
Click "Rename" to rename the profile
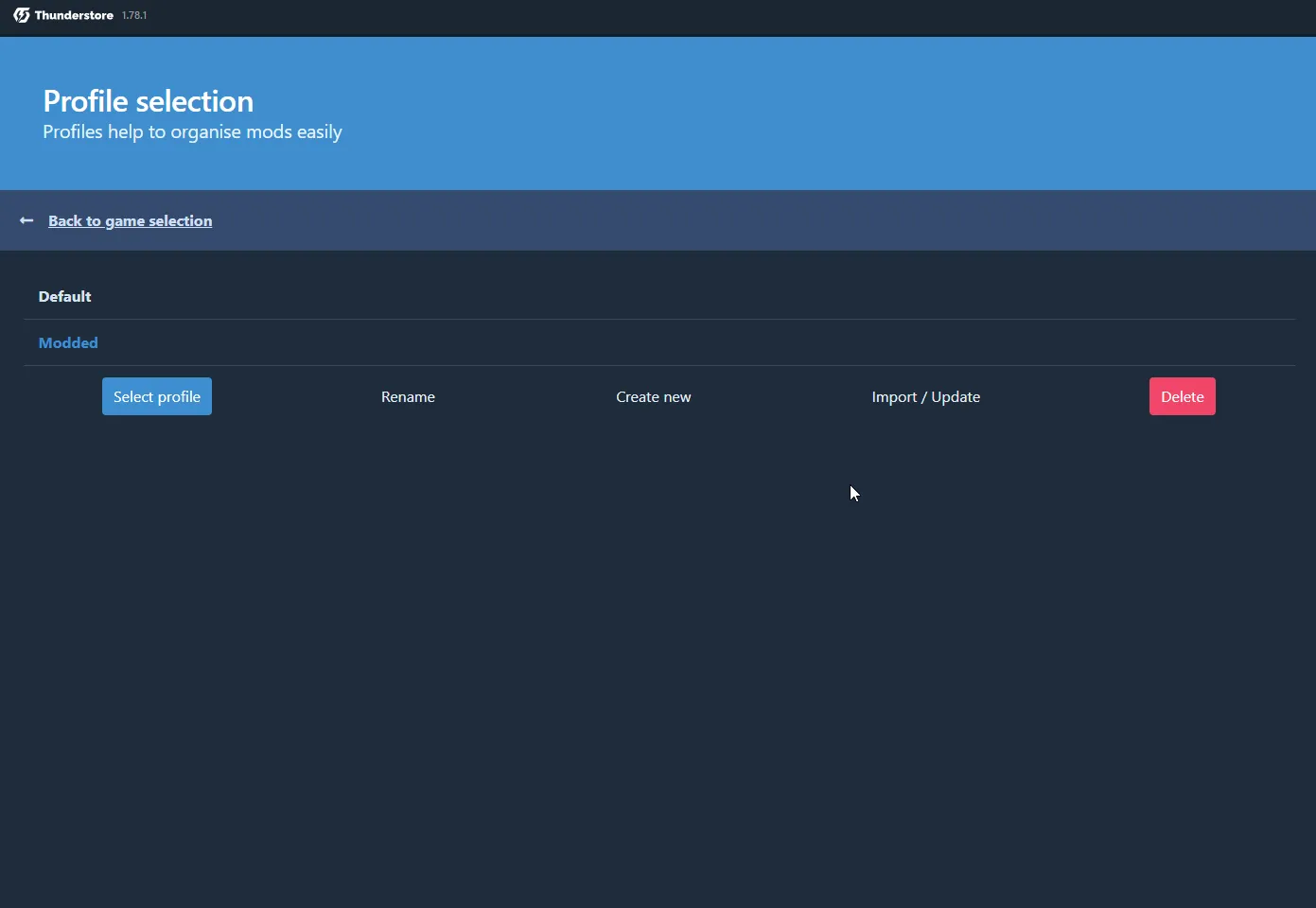(407, 396)
